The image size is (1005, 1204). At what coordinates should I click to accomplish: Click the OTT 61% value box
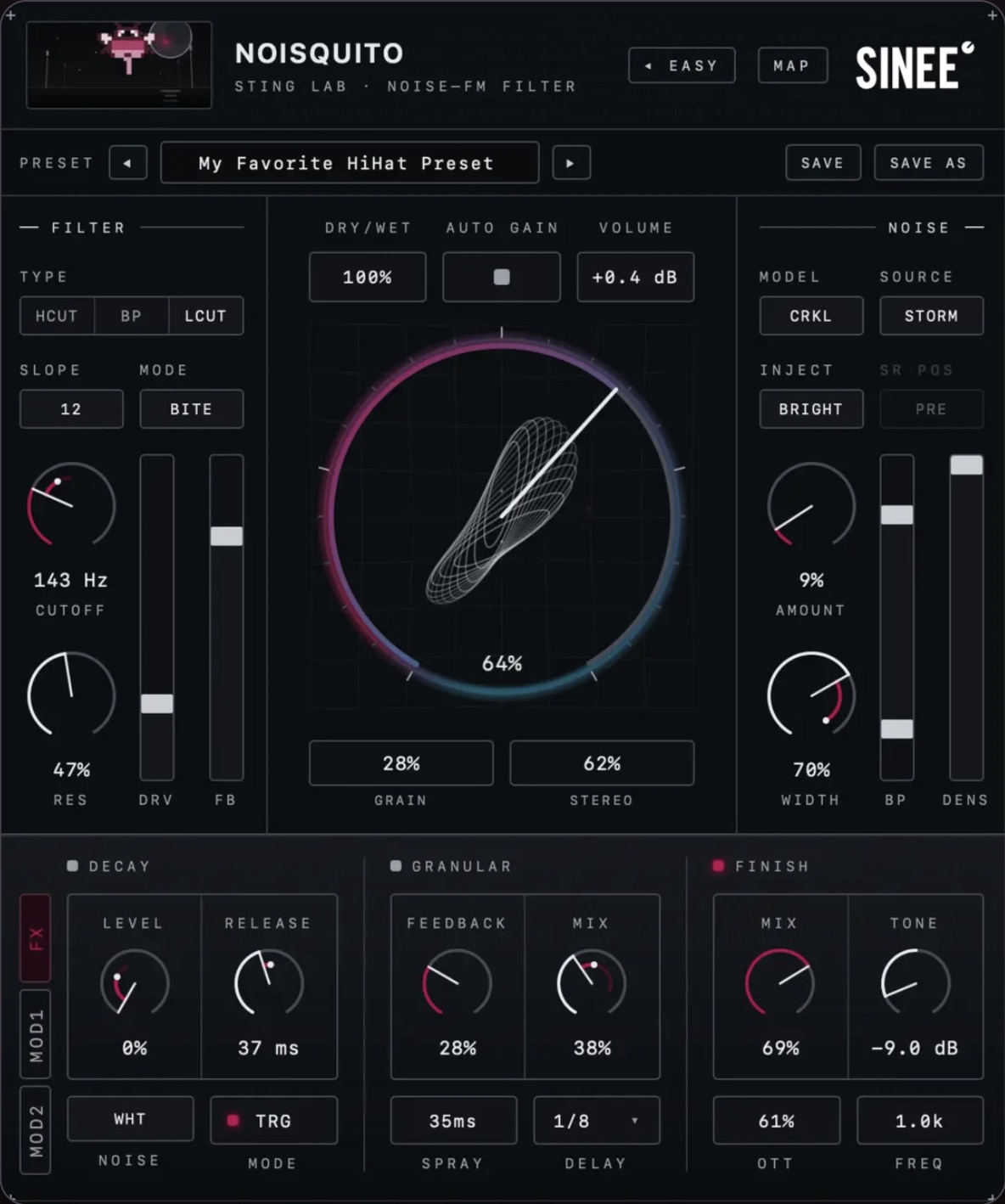click(777, 1121)
